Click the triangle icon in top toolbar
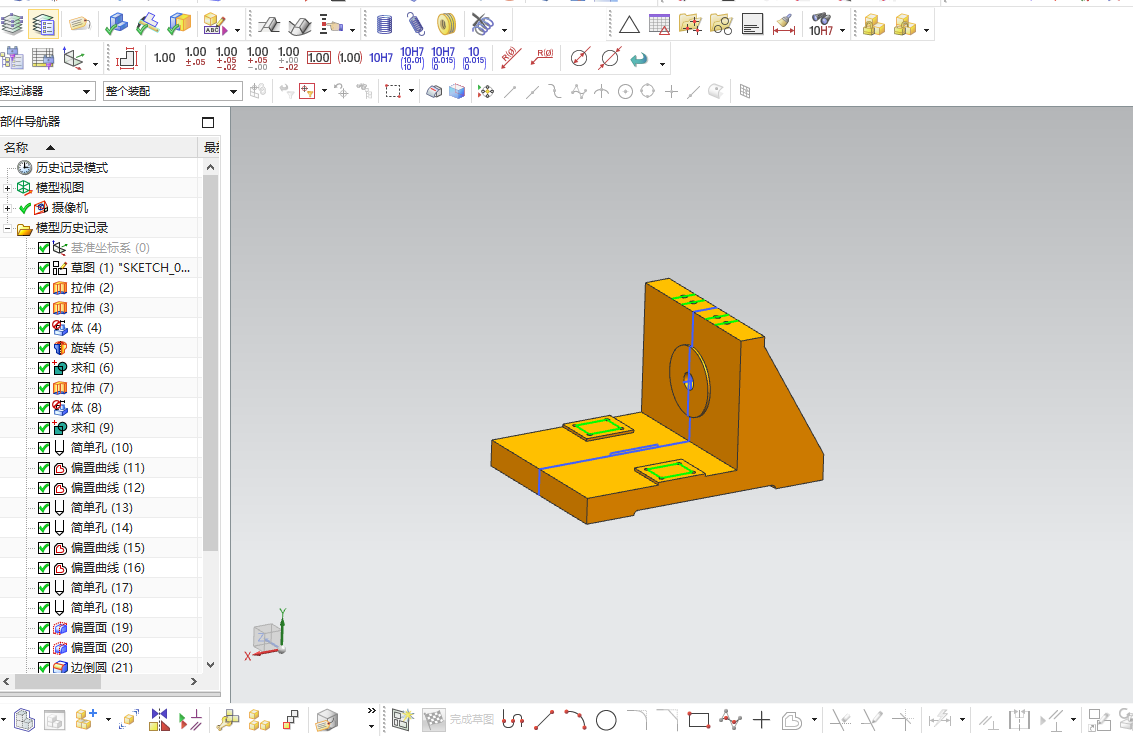Screen dimensions: 1133x736 point(629,26)
